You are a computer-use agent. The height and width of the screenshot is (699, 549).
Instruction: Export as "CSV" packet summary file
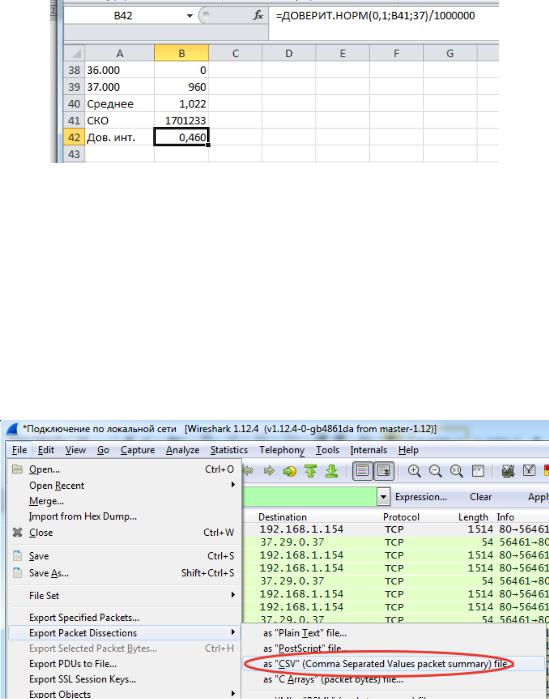385,664
